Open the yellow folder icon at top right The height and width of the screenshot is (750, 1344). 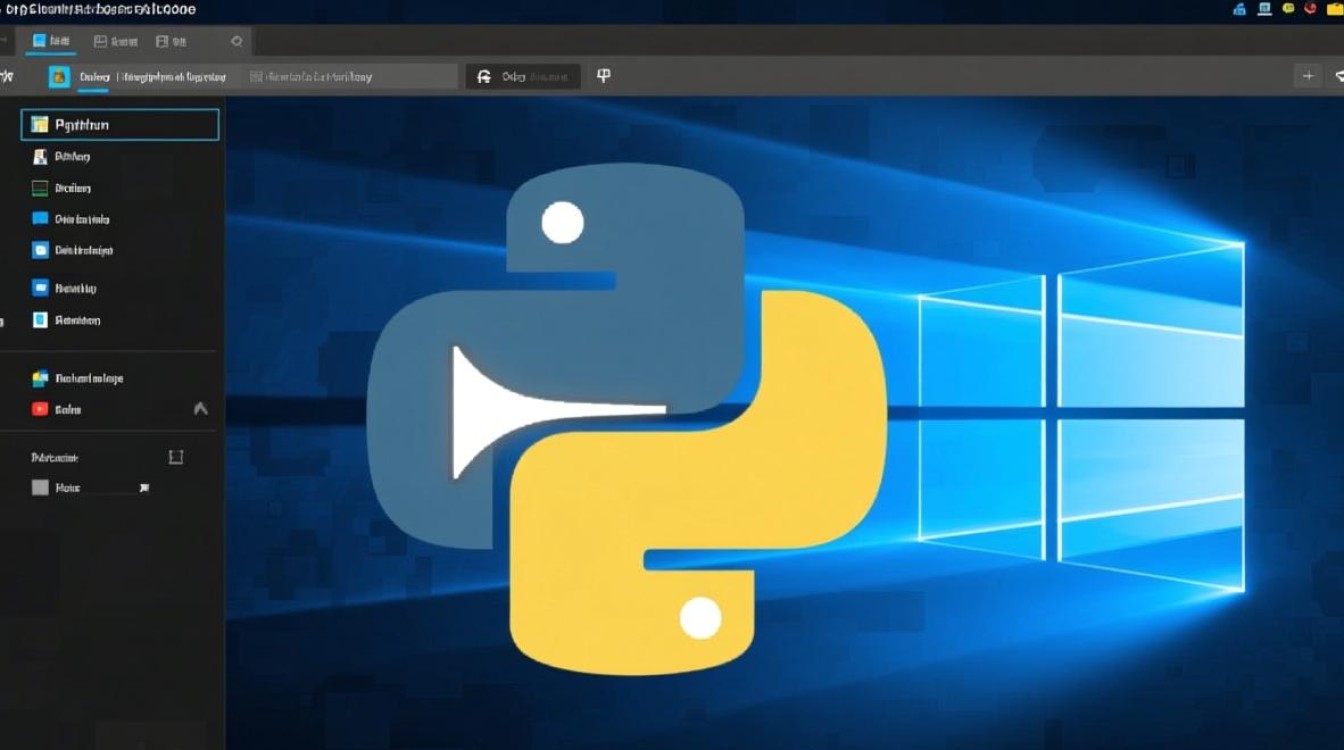pyautogui.click(x=1335, y=8)
